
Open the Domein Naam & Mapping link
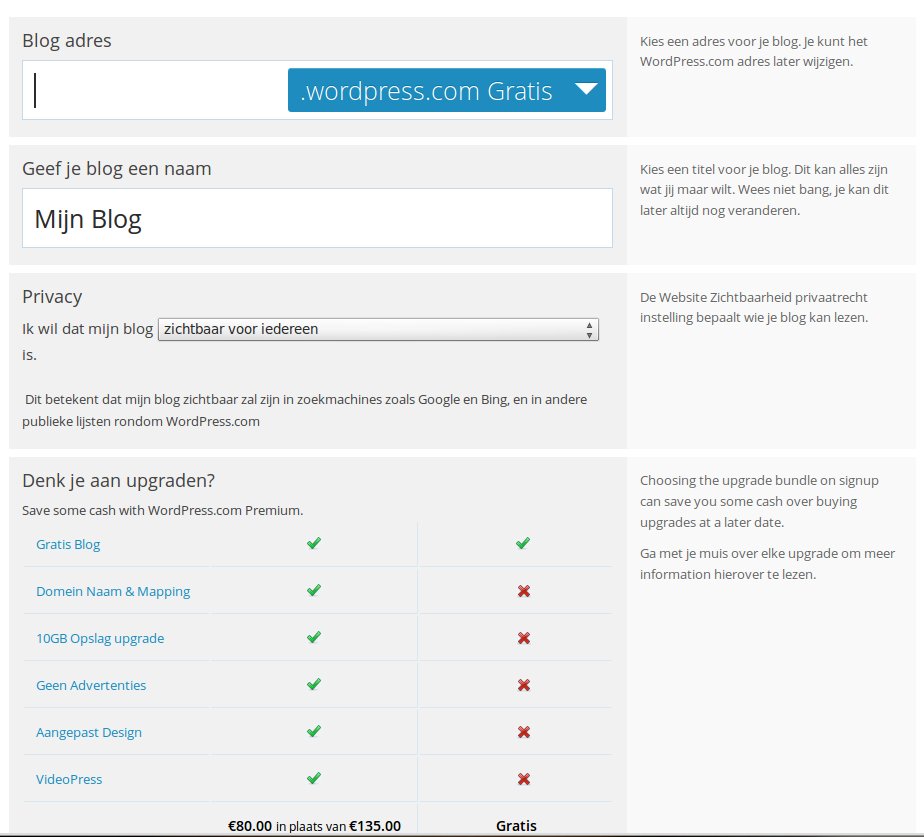(113, 591)
